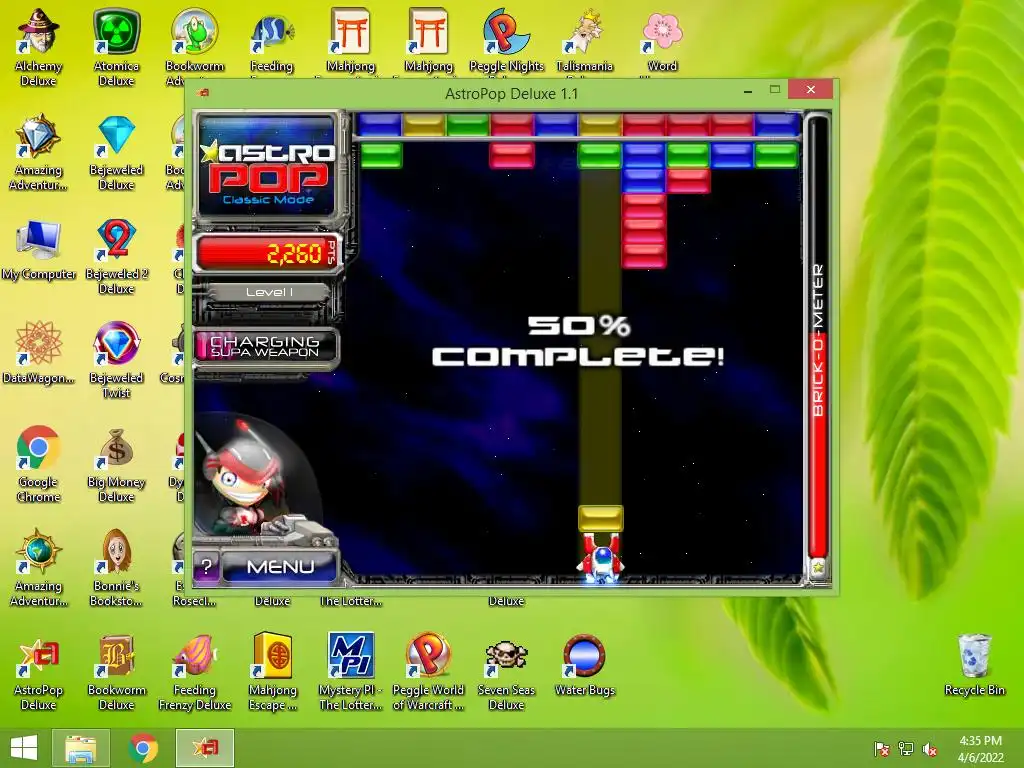The width and height of the screenshot is (1024, 768).
Task: Open the Alchemy Deluxe desktop icon
Action: click(x=38, y=48)
